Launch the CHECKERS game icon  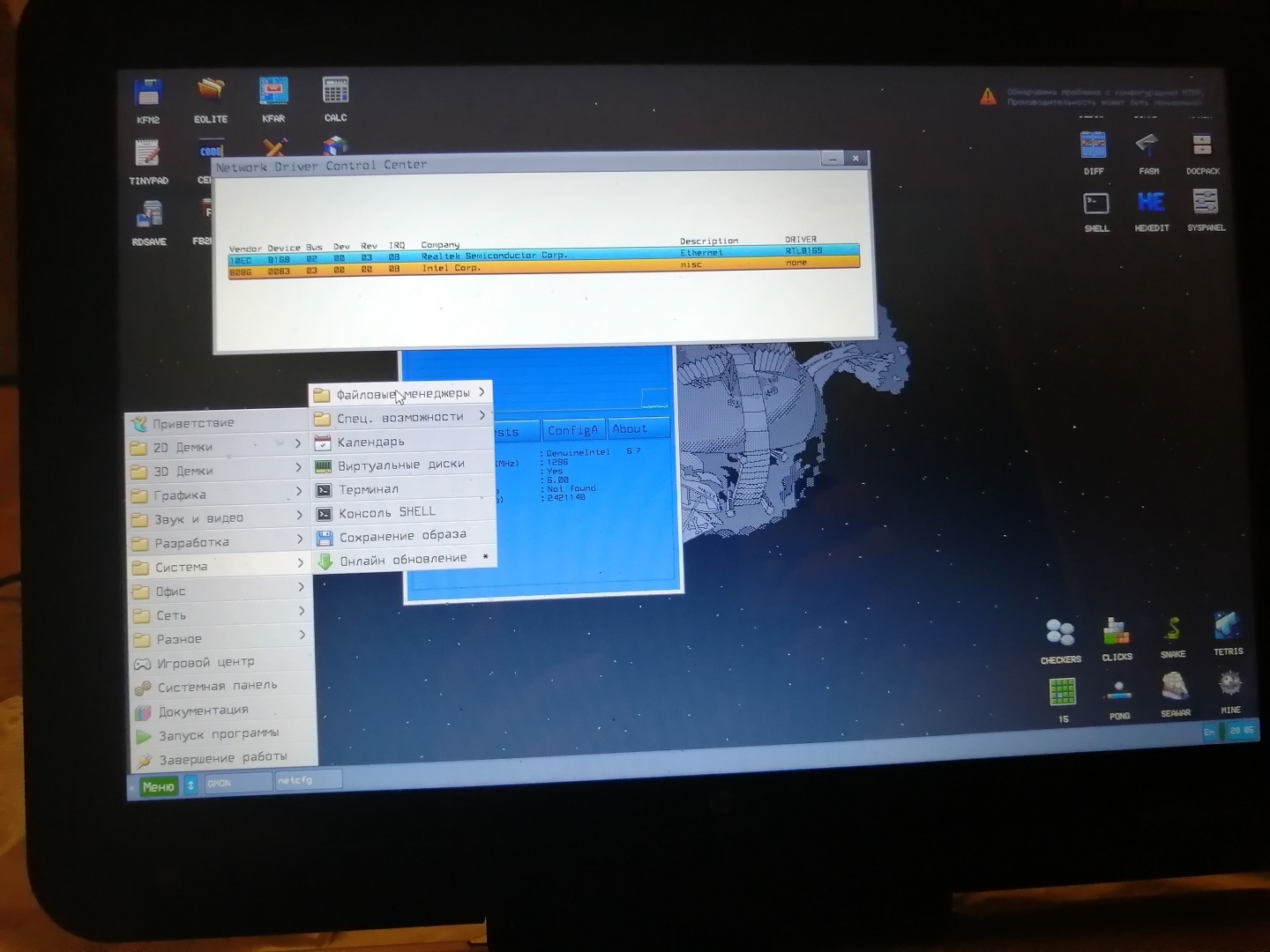click(1060, 634)
